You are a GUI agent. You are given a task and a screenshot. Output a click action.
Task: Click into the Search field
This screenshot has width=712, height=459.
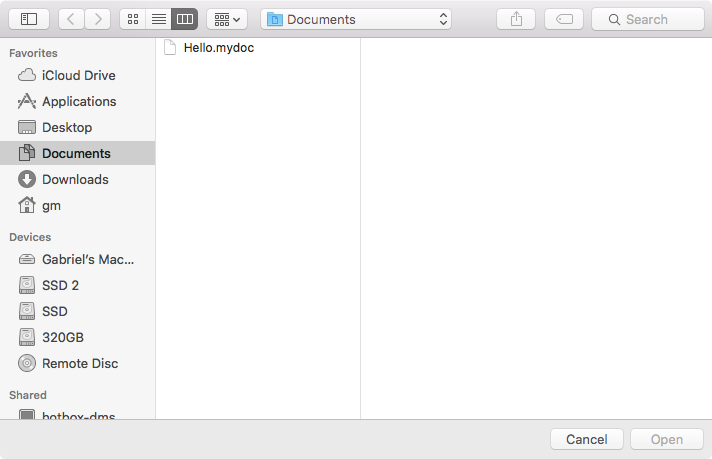(x=648, y=19)
